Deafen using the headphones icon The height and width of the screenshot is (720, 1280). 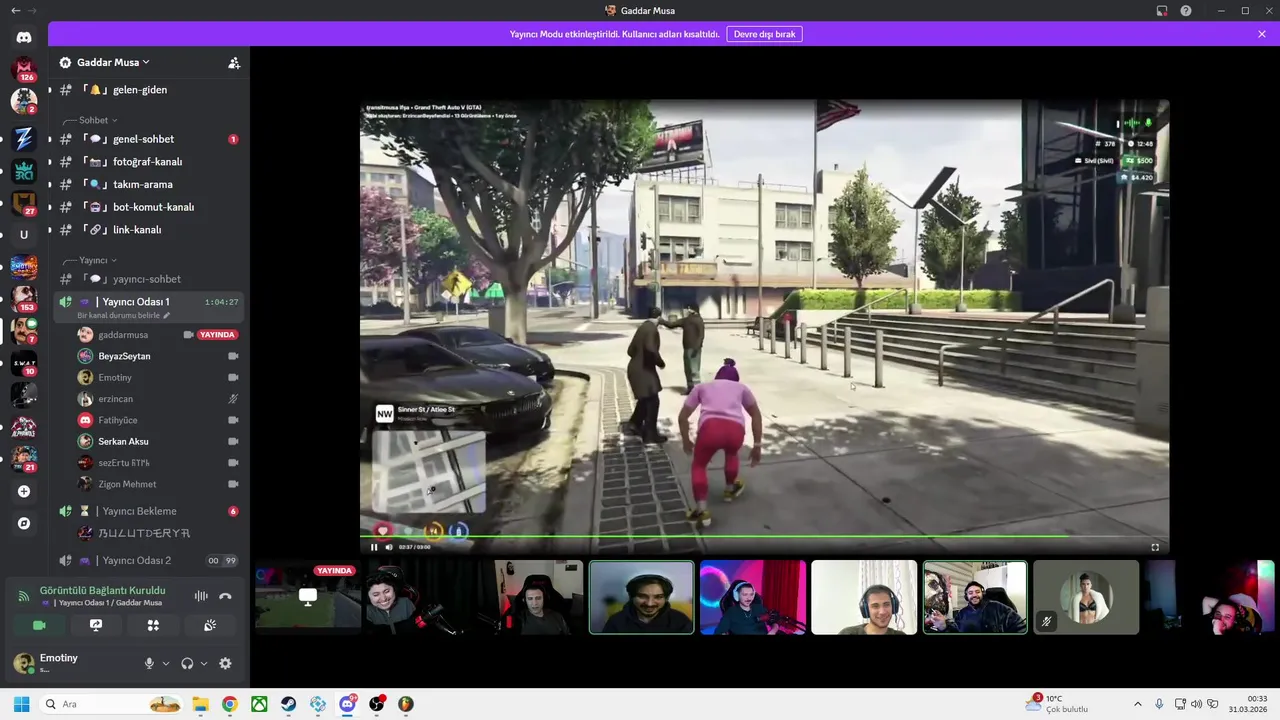tap(187, 663)
